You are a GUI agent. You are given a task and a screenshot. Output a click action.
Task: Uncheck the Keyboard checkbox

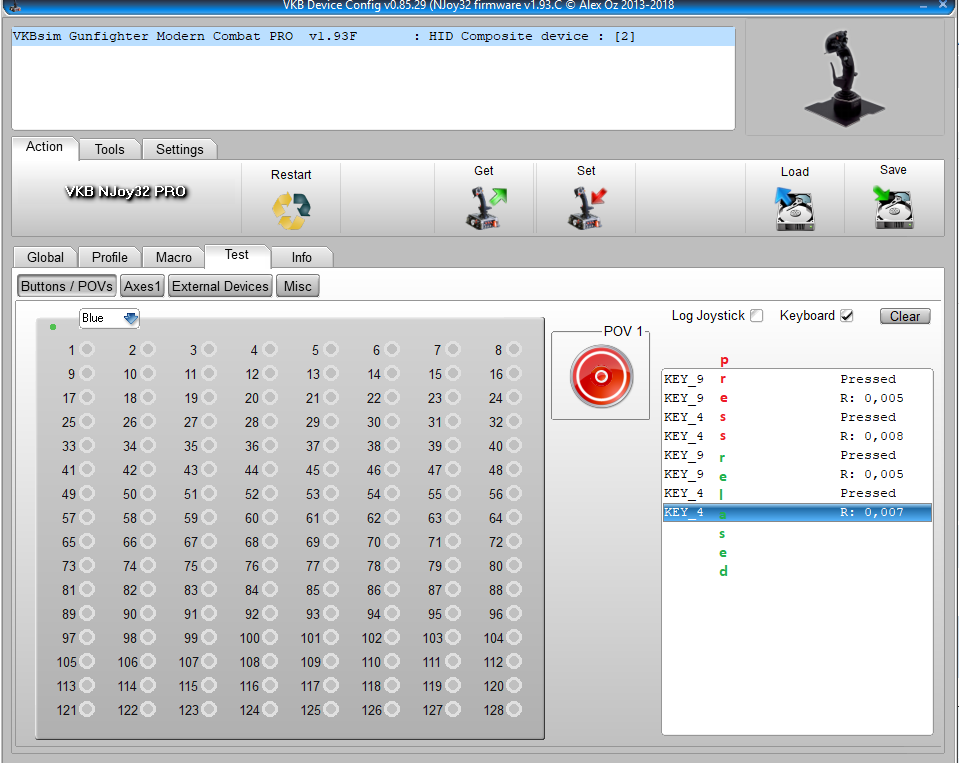pyautogui.click(x=847, y=316)
